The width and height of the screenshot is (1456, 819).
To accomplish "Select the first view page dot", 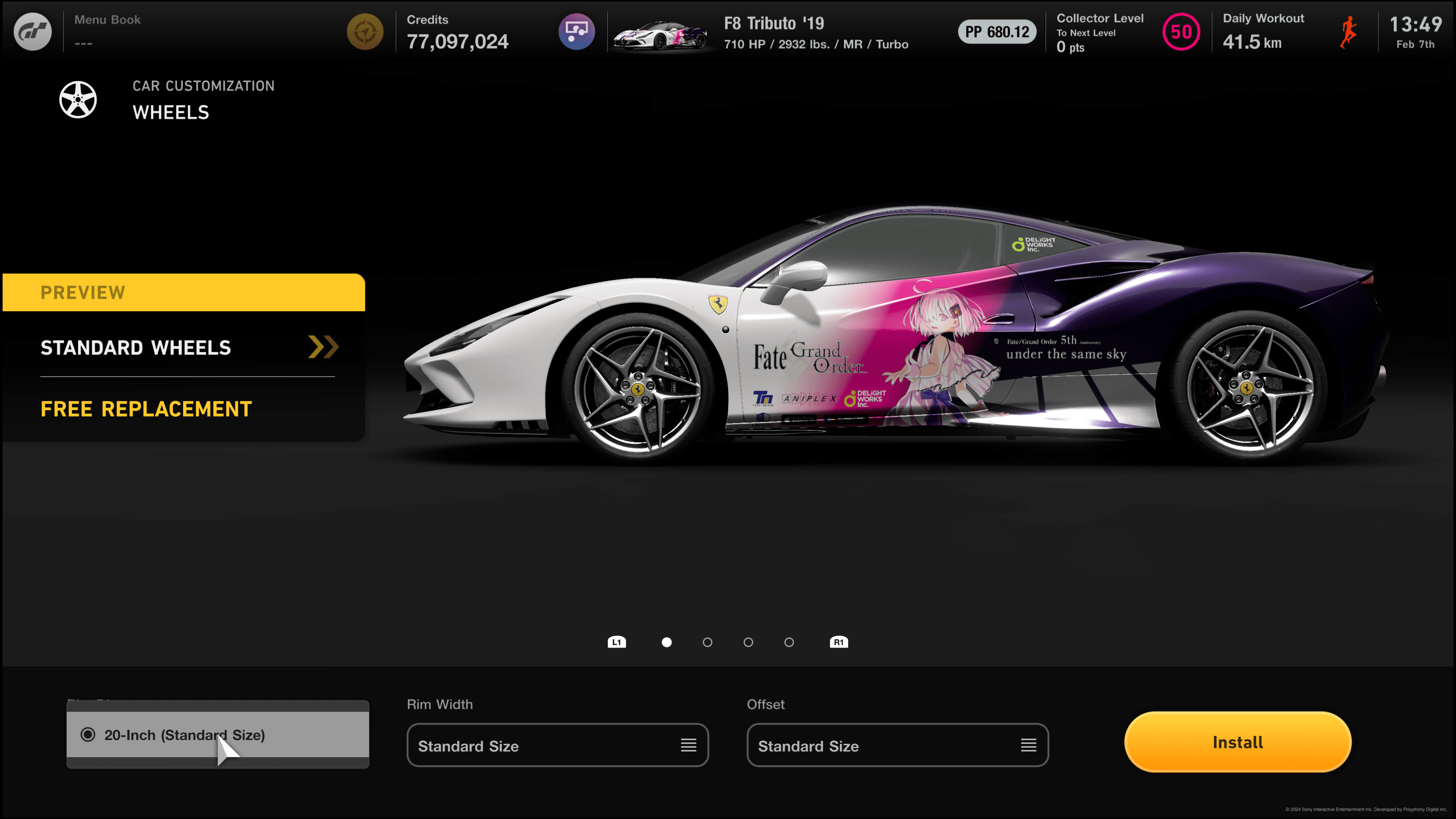I will [667, 642].
